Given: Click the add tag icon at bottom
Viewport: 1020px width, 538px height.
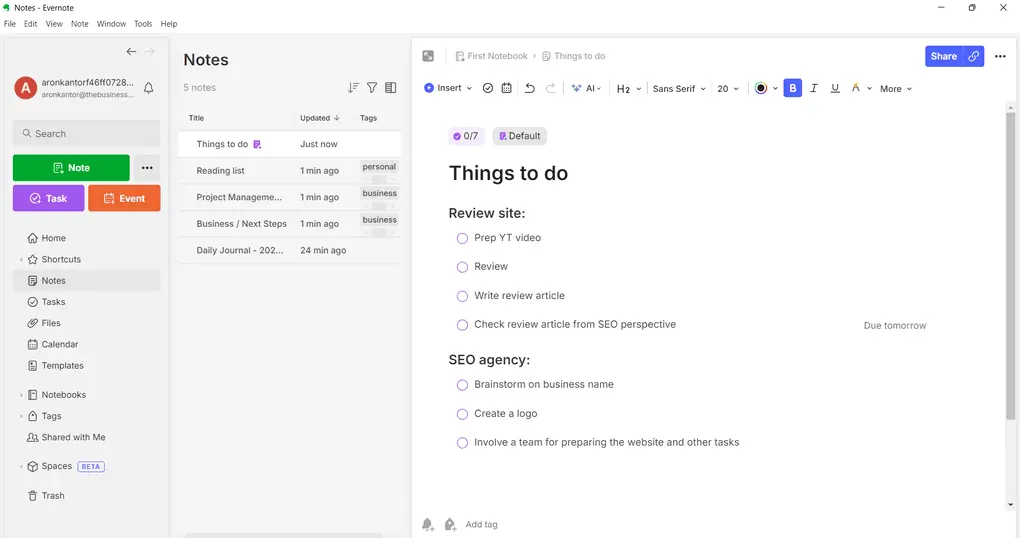Looking at the screenshot, I should pyautogui.click(x=450, y=524).
